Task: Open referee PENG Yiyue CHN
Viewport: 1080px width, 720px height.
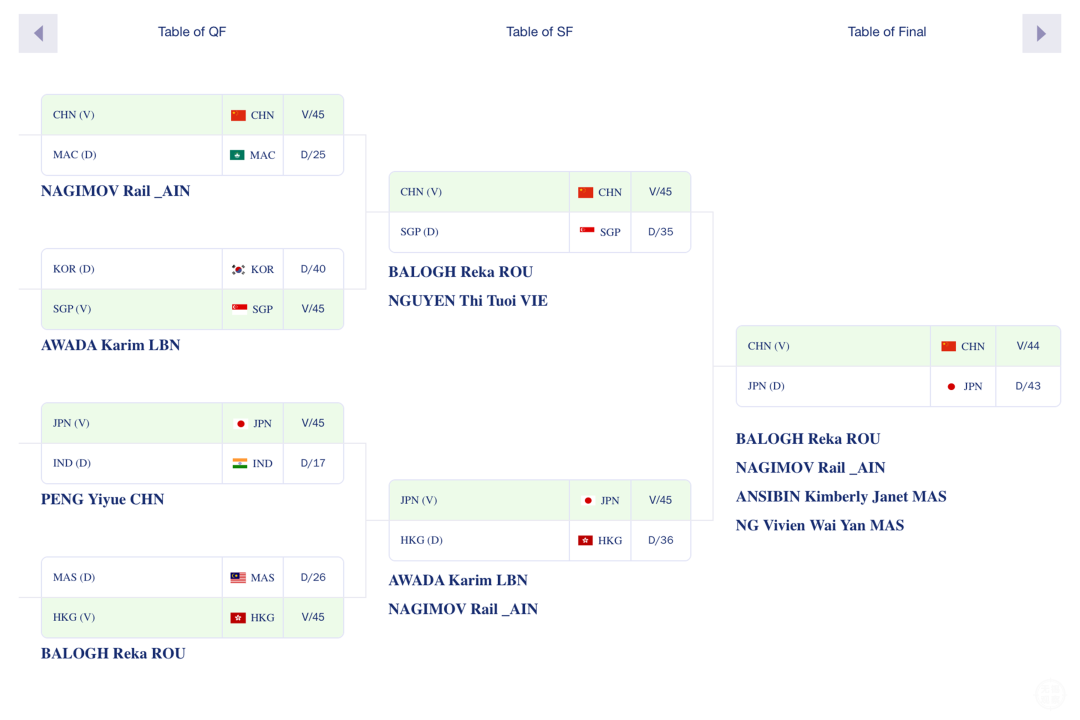Action: pos(102,499)
